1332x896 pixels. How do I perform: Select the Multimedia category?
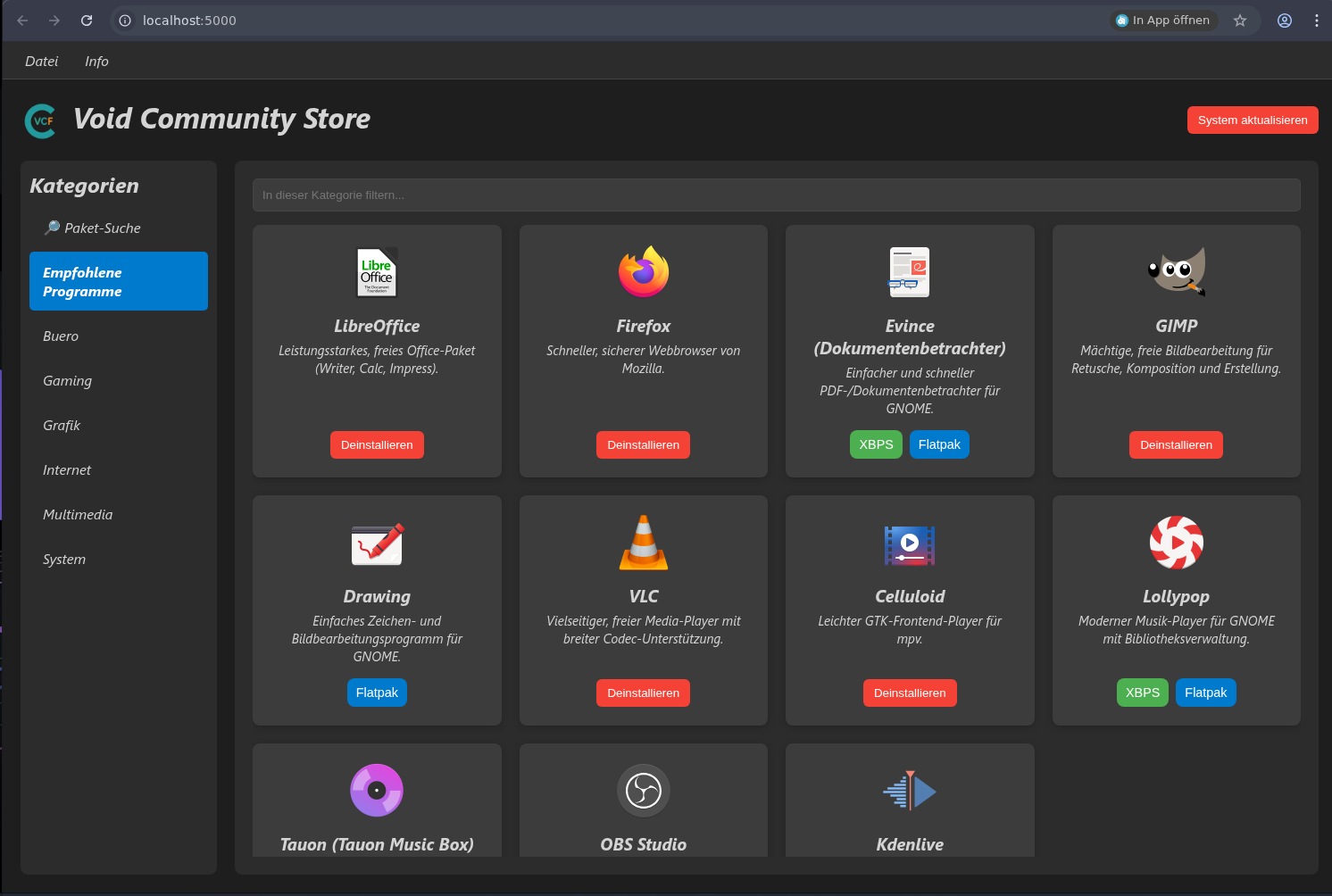[x=78, y=515]
